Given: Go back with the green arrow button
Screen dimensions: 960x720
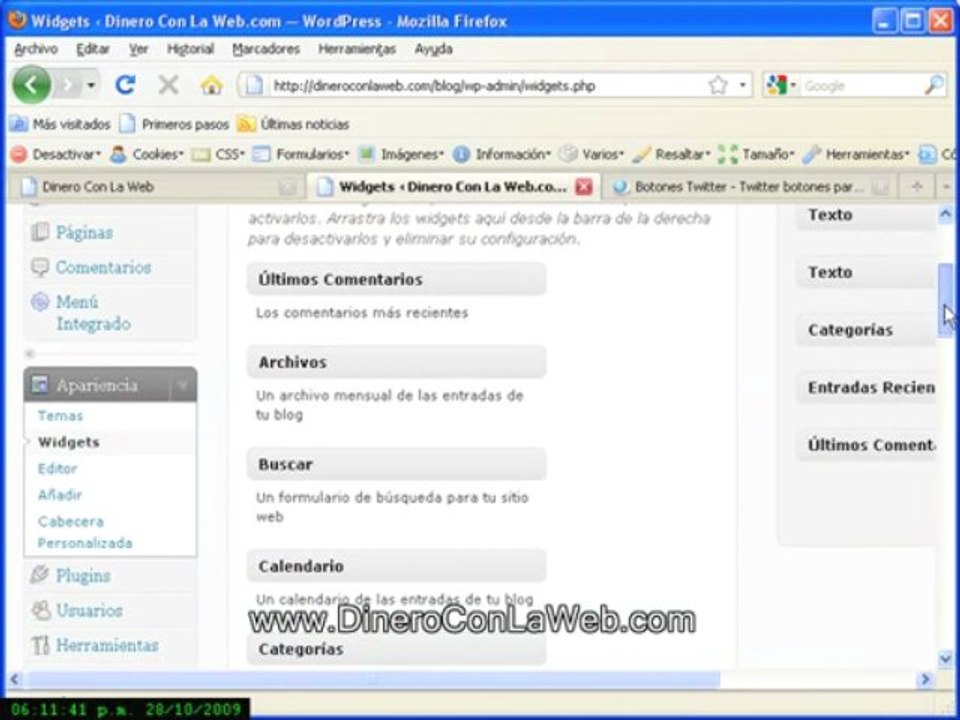Looking at the screenshot, I should (x=31, y=84).
